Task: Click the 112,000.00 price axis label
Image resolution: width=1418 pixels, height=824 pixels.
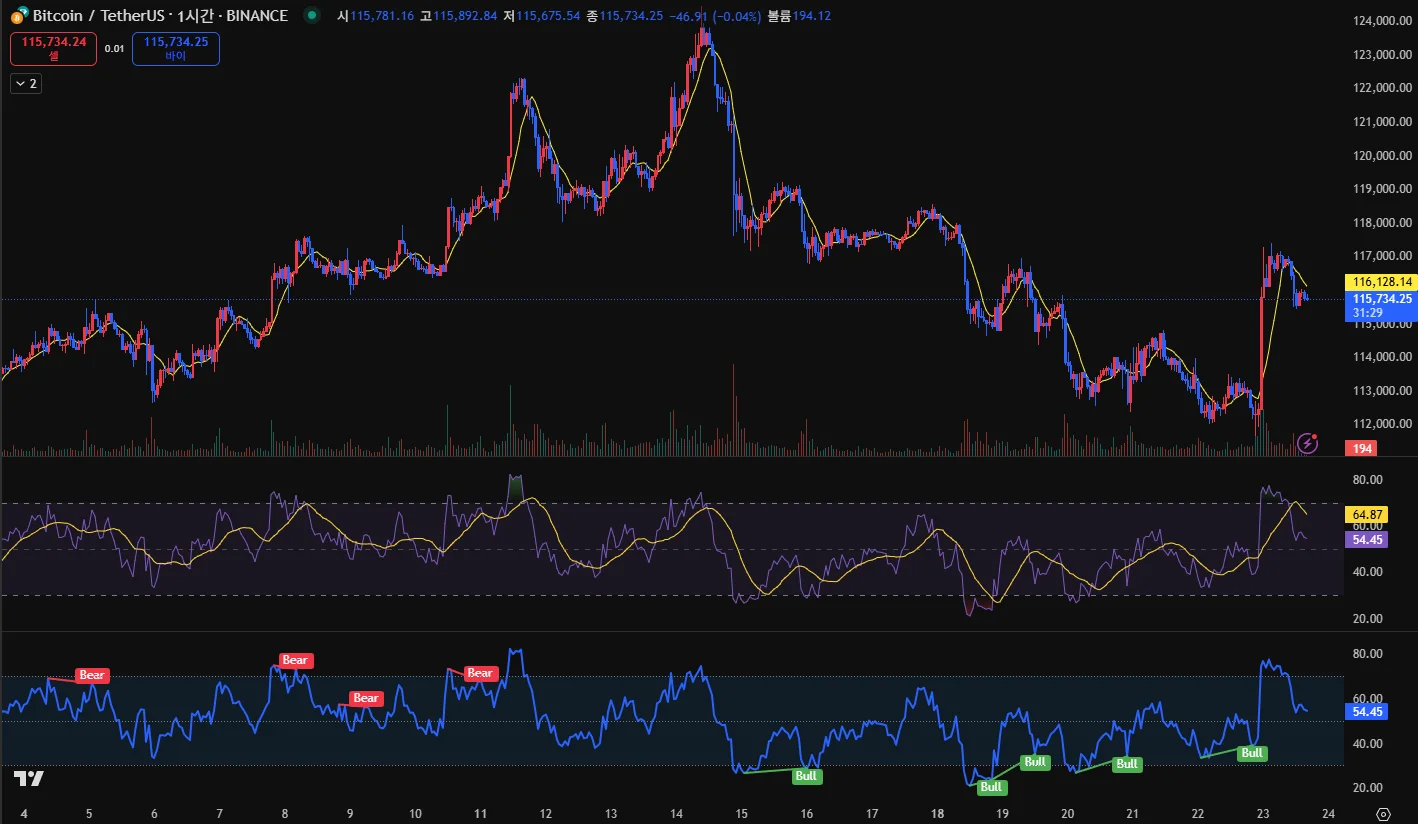Action: (x=1381, y=425)
